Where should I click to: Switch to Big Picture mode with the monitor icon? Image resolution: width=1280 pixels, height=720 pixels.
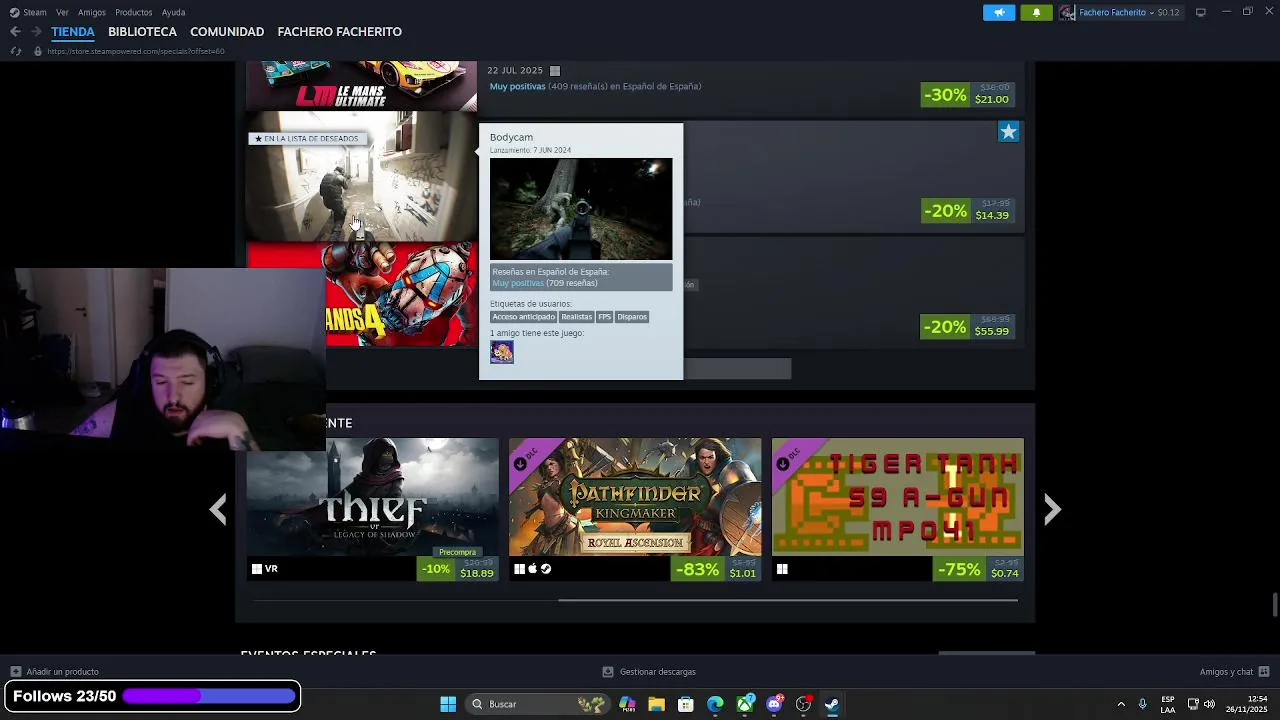click(1201, 12)
